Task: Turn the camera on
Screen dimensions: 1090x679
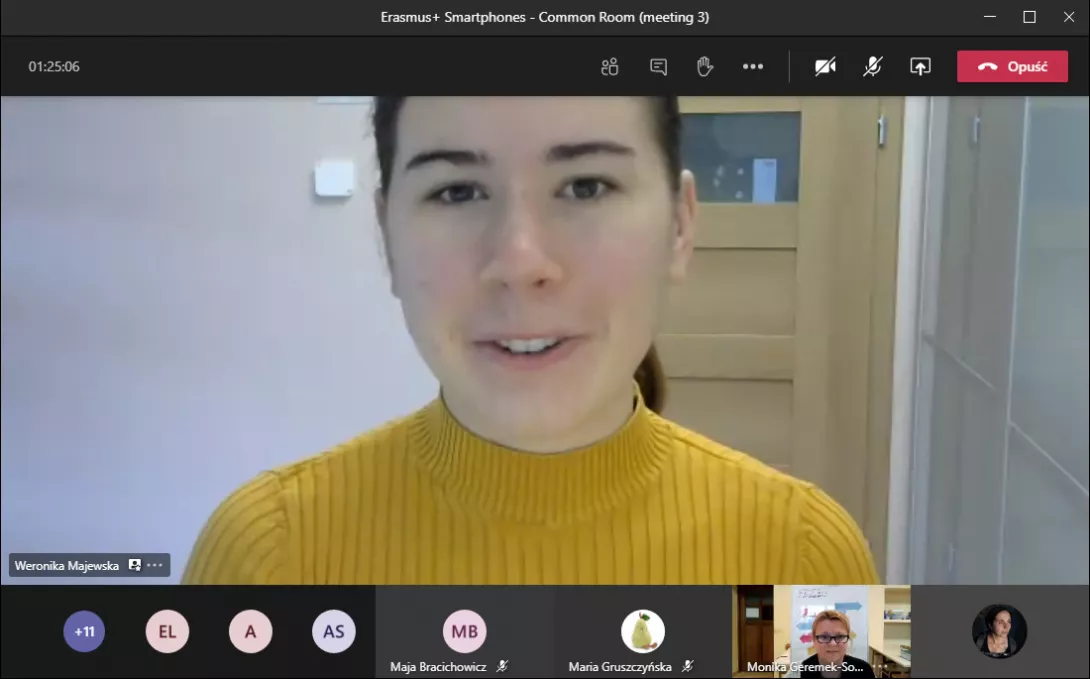Action: (x=825, y=67)
